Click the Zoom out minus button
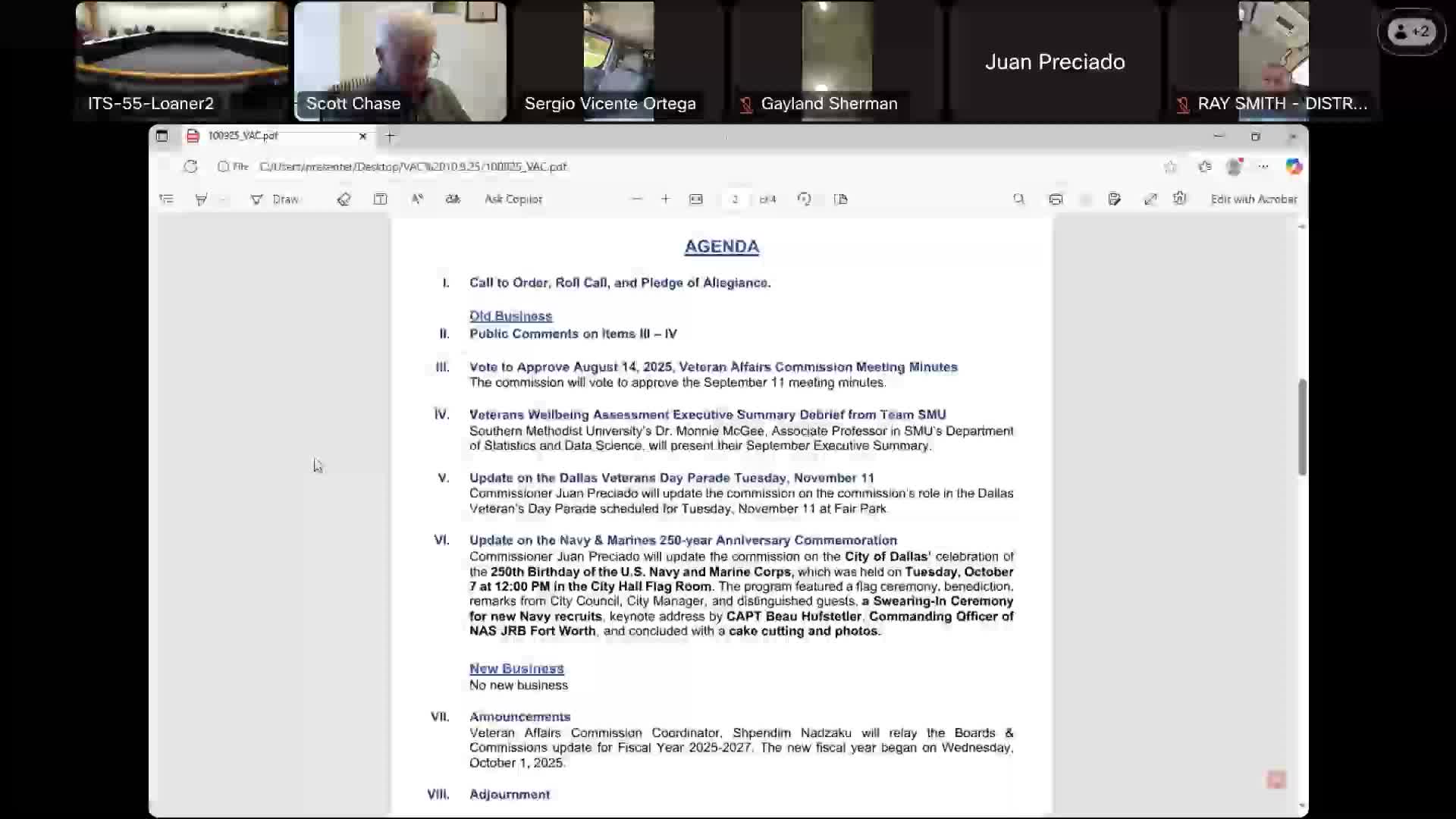This screenshot has height=819, width=1456. point(637,199)
